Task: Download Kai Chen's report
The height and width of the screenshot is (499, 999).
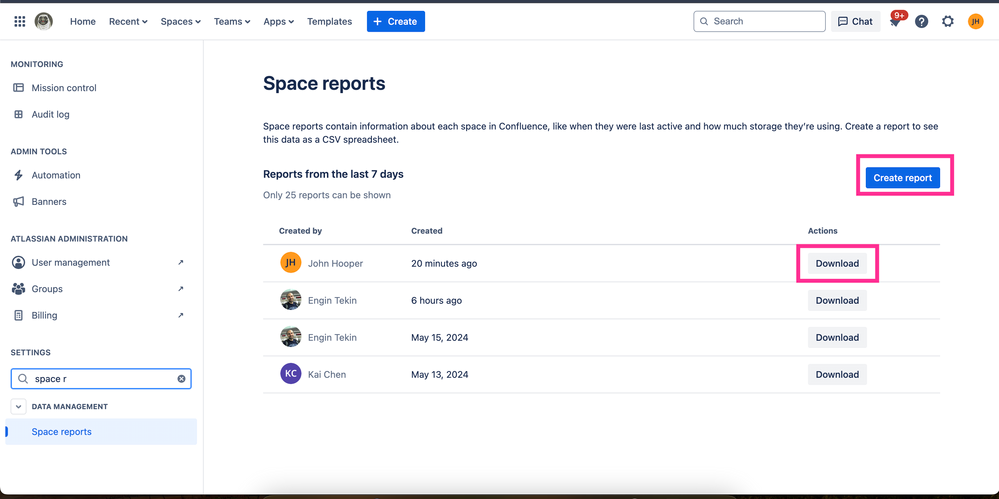Action: pos(837,374)
